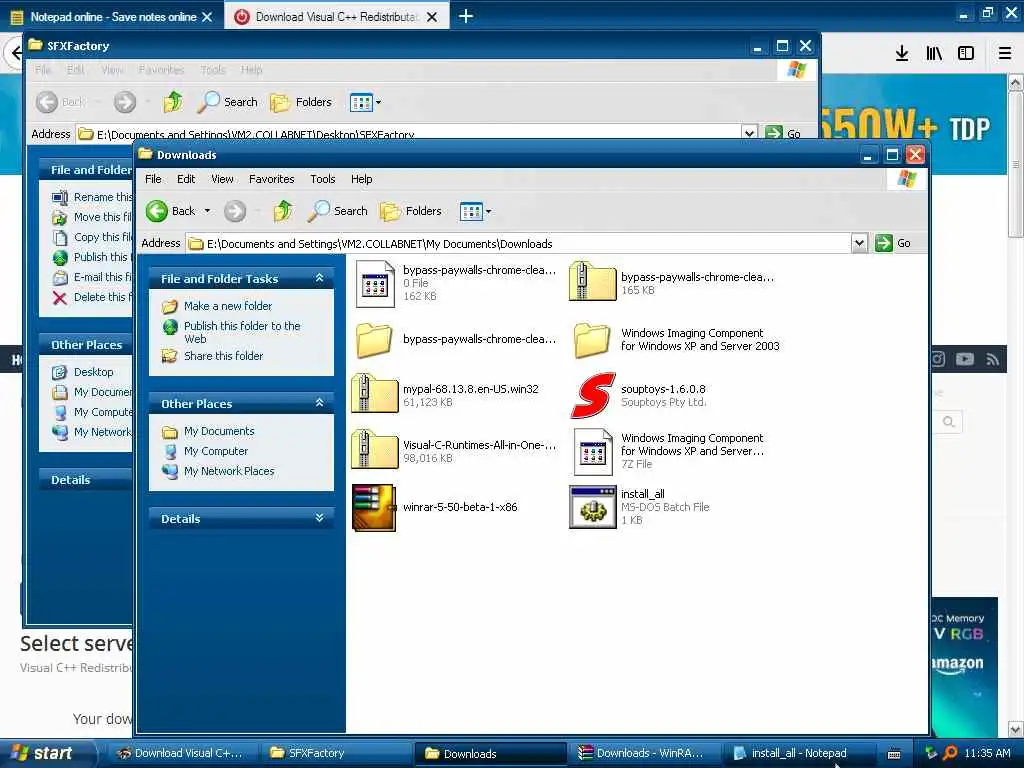Select souptoys-1.6.0.8 installer icon
The height and width of the screenshot is (768, 1024).
tap(593, 395)
